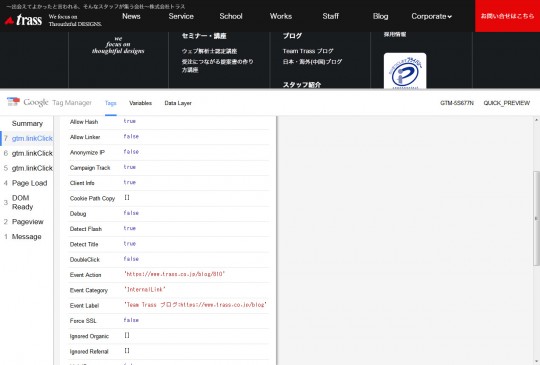Open the Staff page
The width and height of the screenshot is (540, 365).
coord(331,16)
